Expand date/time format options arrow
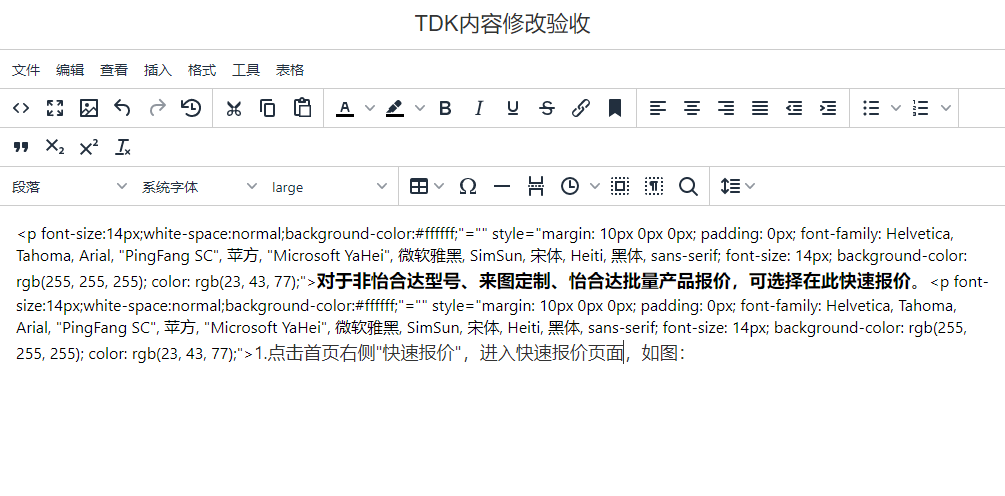1005x496 pixels. pyautogui.click(x=595, y=186)
